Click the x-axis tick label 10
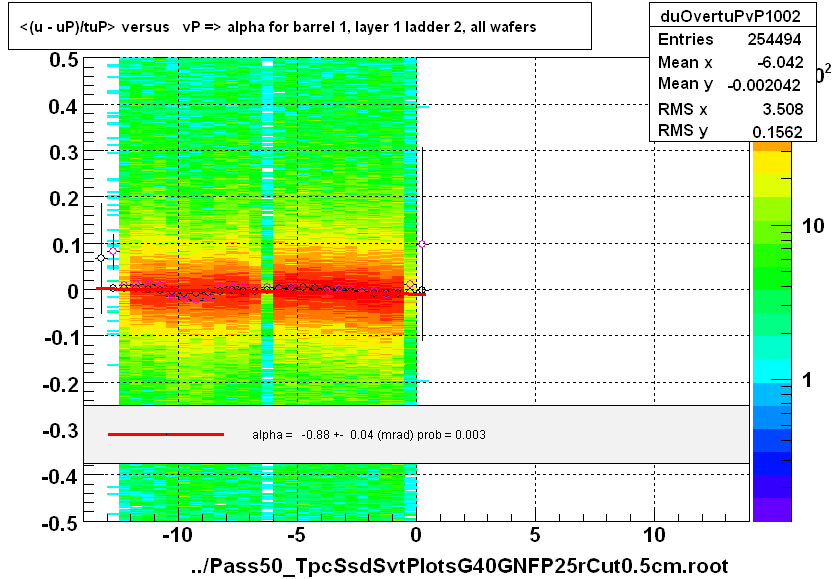833x579 pixels. [654, 535]
